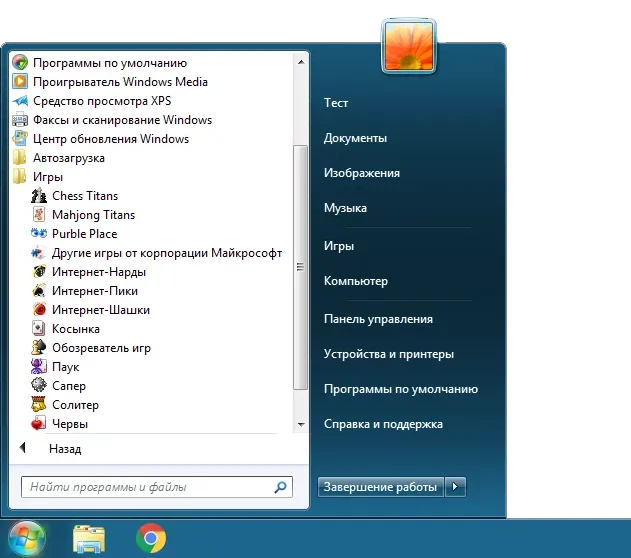The width and height of the screenshot is (631, 558).
Task: Open shutdown options arrow menu
Action: [455, 487]
